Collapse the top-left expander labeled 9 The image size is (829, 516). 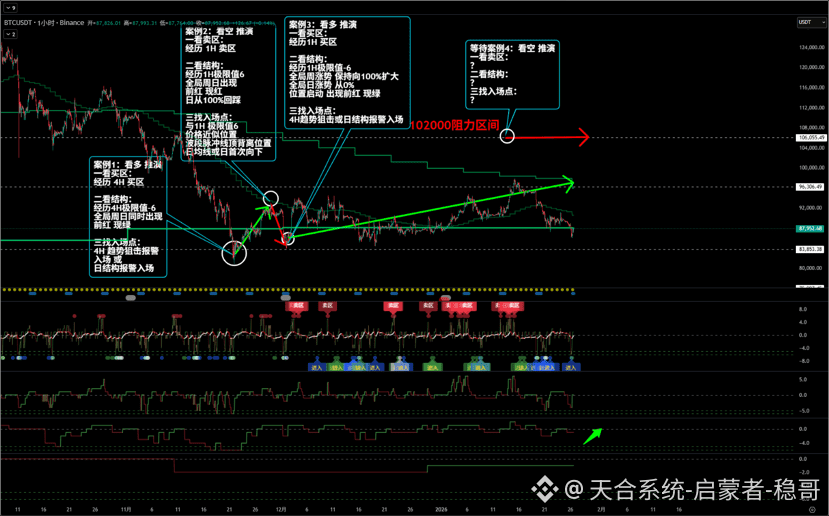coord(10,8)
